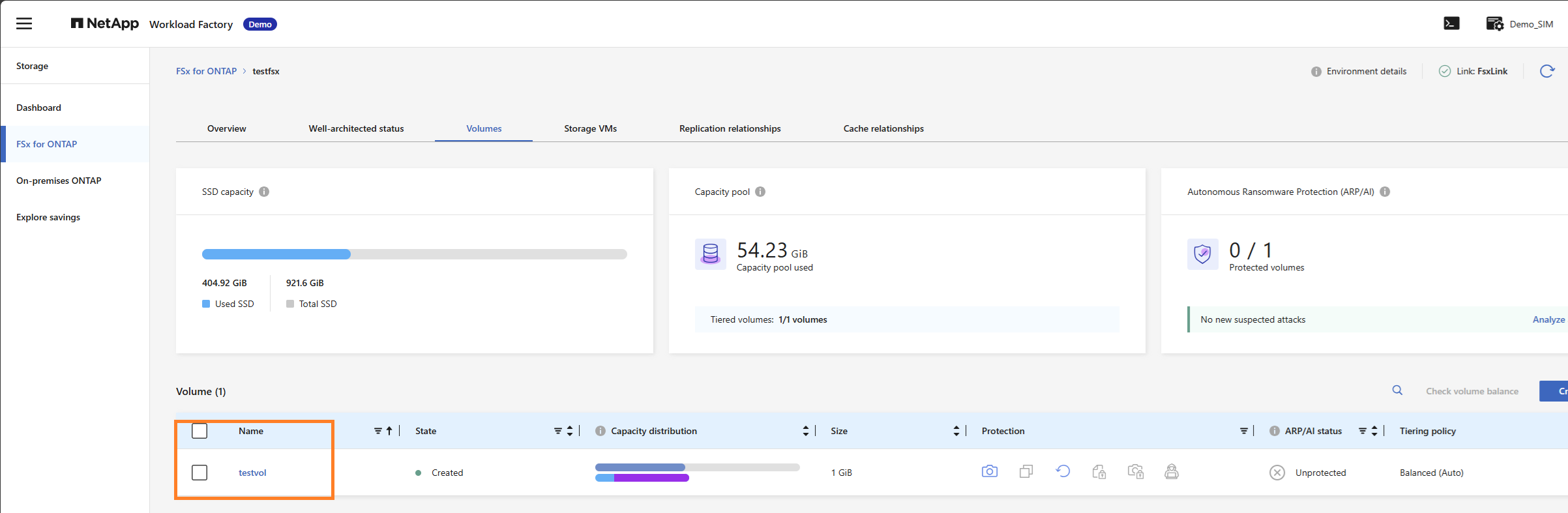The width and height of the screenshot is (1568, 513).
Task: Select the Volumes tab
Action: [x=484, y=128]
